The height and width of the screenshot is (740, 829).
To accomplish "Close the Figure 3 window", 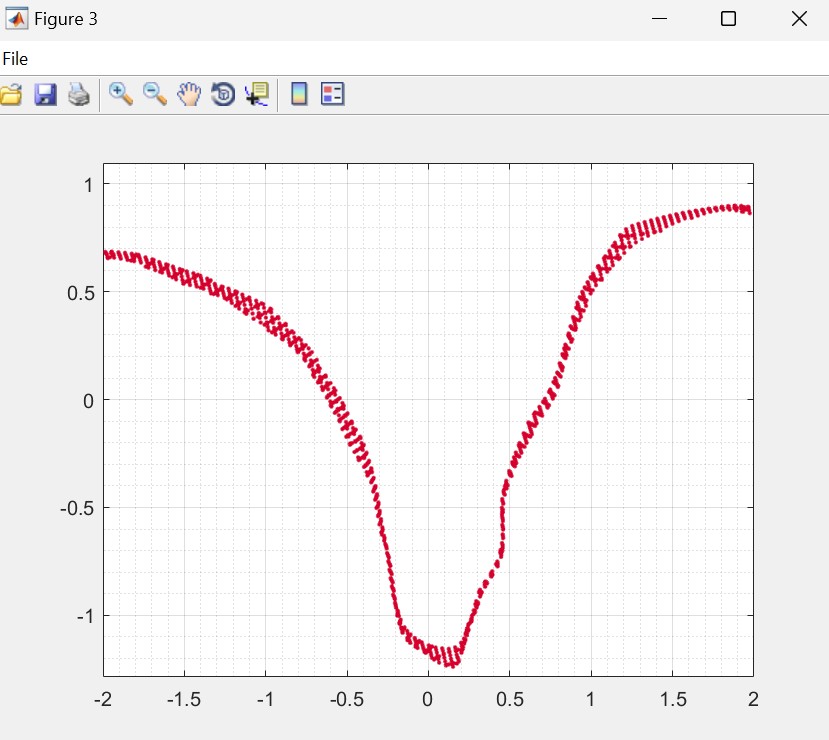I will [798, 19].
